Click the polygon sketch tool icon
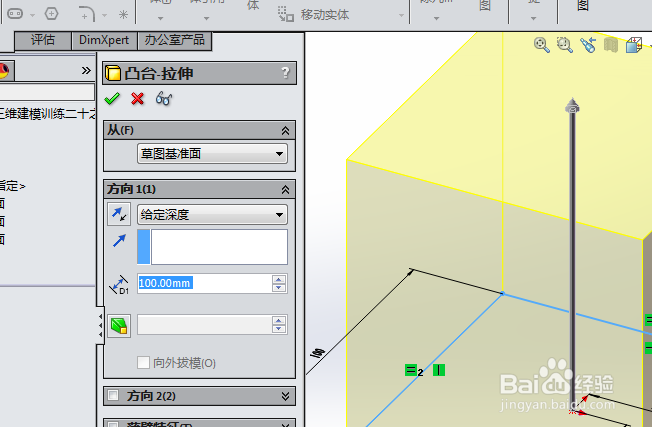This screenshot has width=652, height=427. tap(51, 14)
